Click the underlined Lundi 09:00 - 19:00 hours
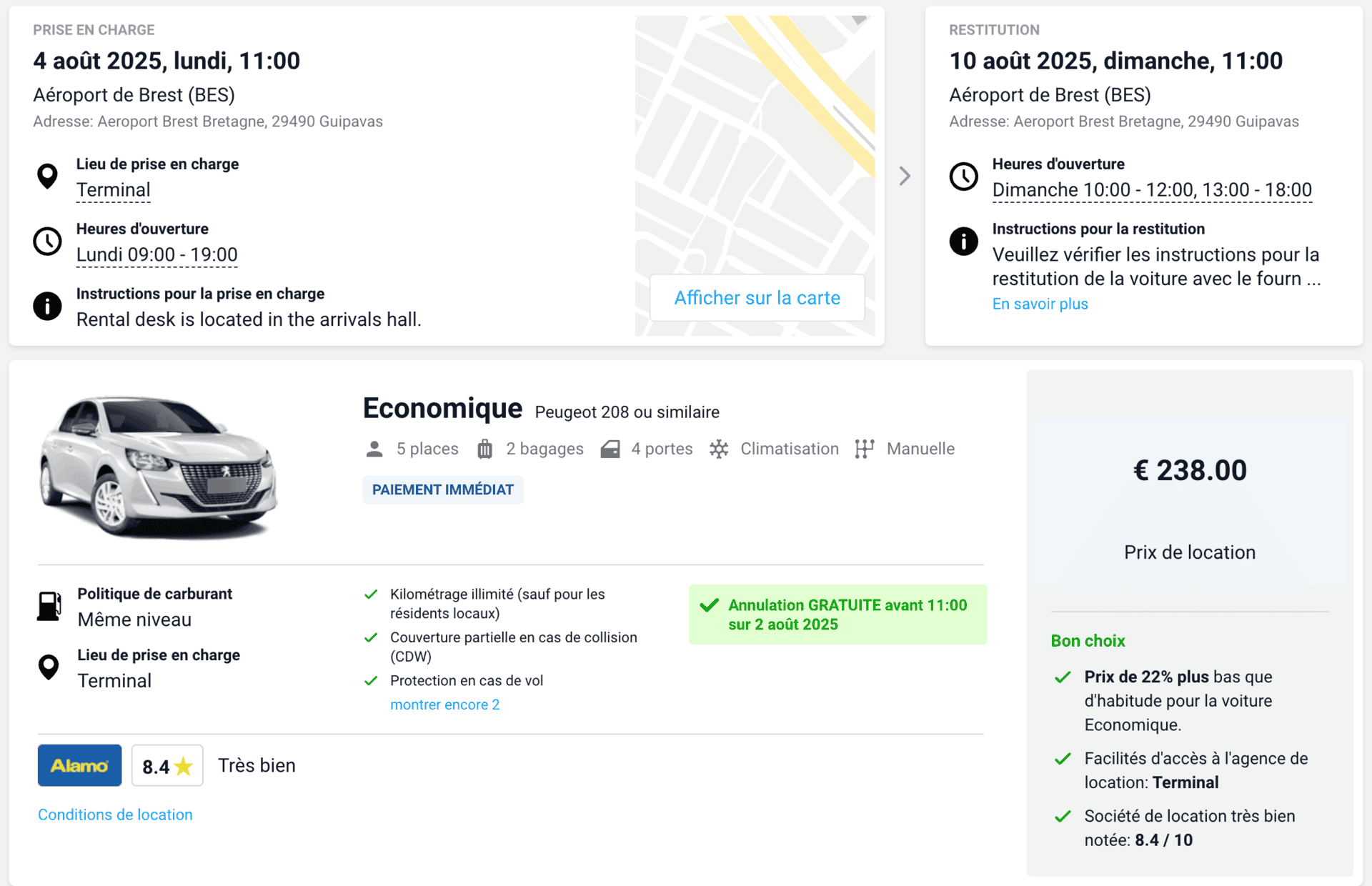This screenshot has width=1372, height=886. (157, 255)
